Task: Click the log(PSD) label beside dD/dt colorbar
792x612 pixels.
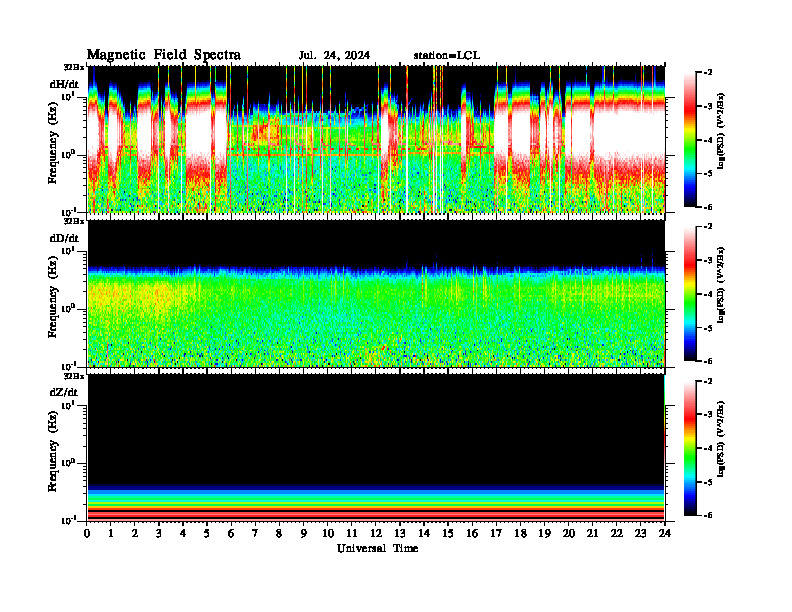Action: pos(721,285)
